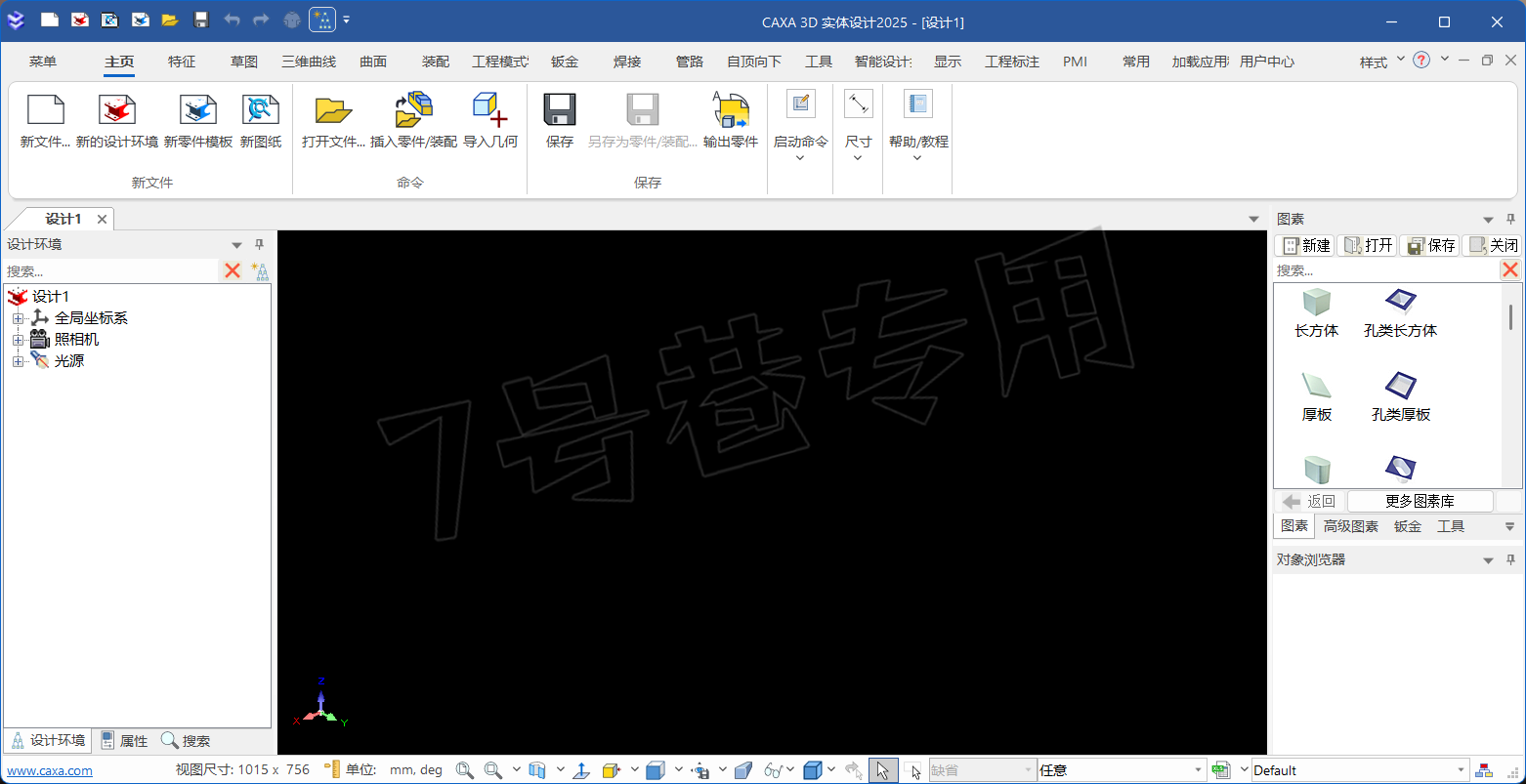Open the Sheet Metal (钣金) ribbon tab

coord(565,62)
